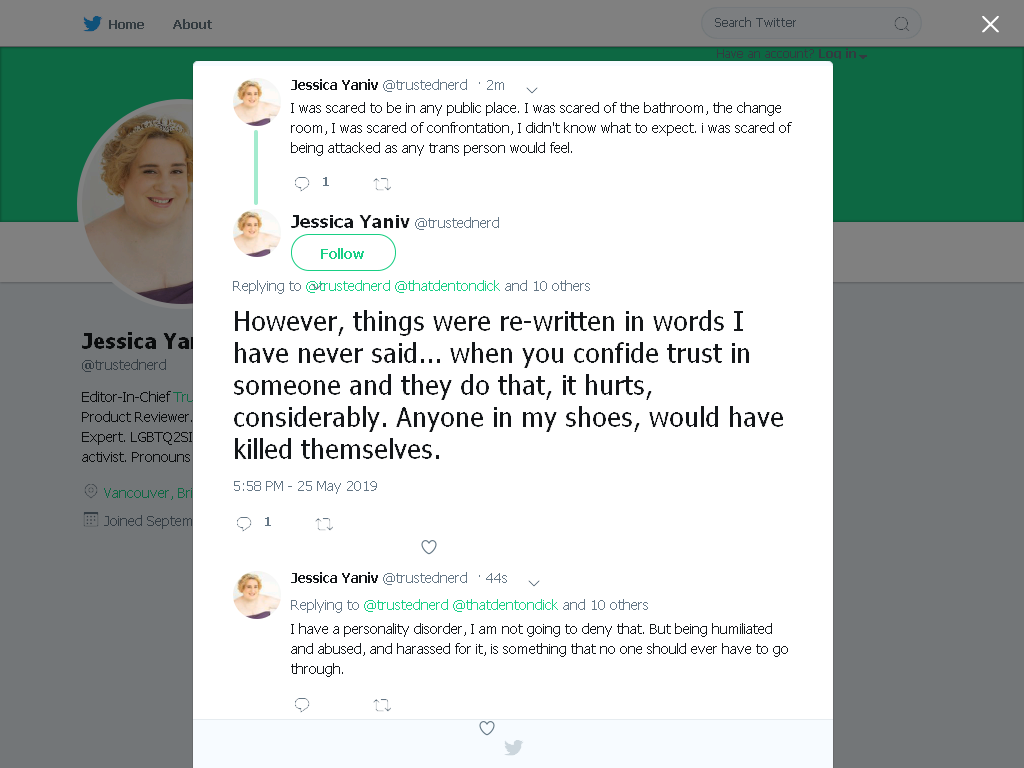Toggle Follow for Jessica Yaniv

(x=343, y=253)
